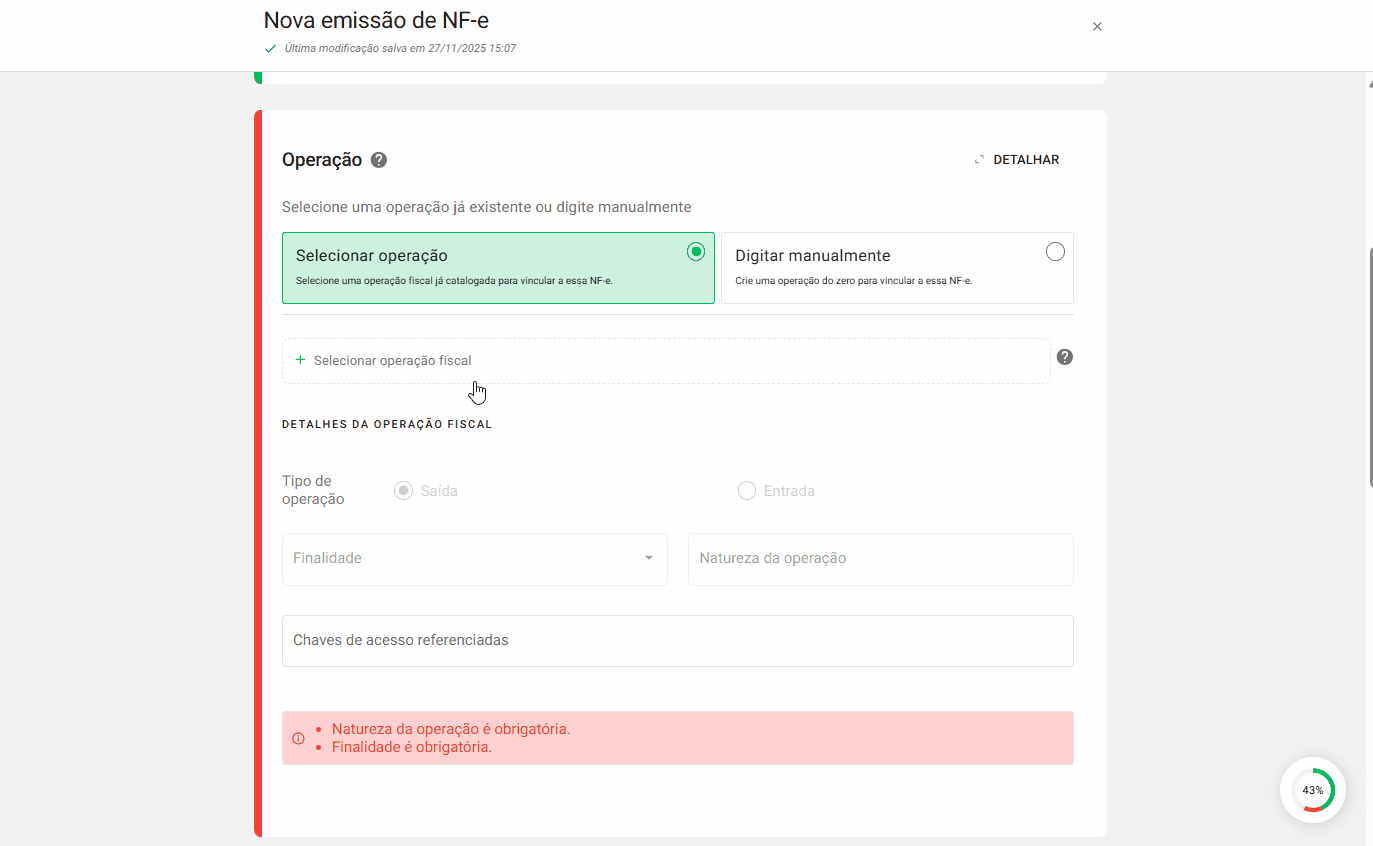Focus the Chaves de acesso referenciadas field
1373x846 pixels.
pyautogui.click(x=678, y=641)
